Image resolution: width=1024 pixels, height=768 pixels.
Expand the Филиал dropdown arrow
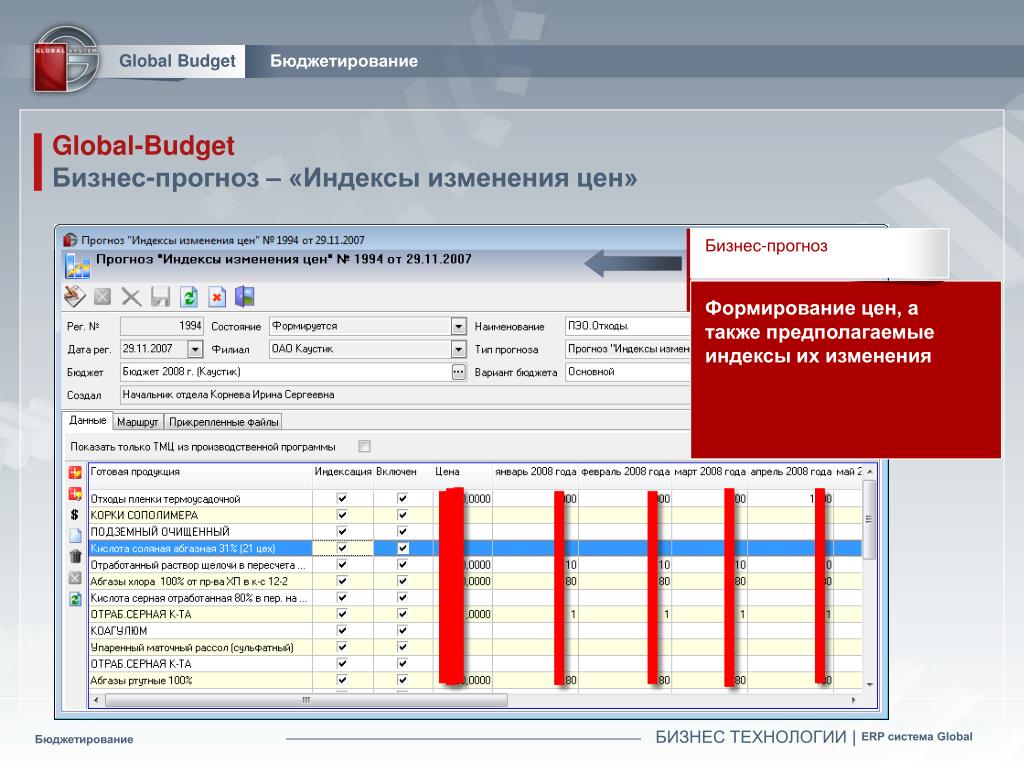(x=458, y=349)
